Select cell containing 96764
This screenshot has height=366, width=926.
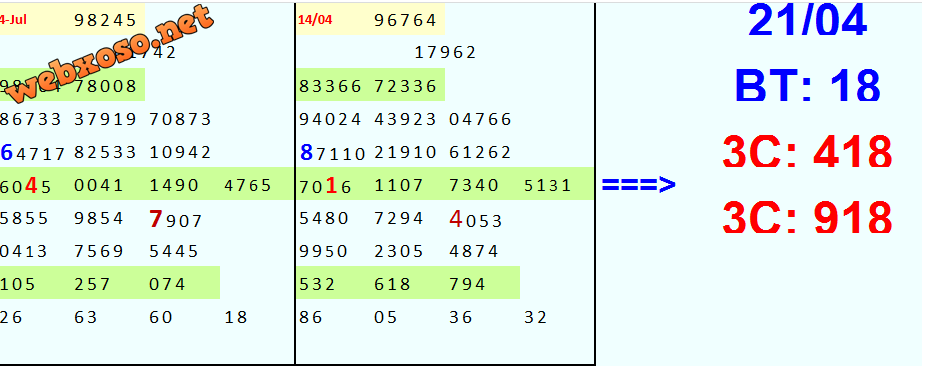(405, 21)
